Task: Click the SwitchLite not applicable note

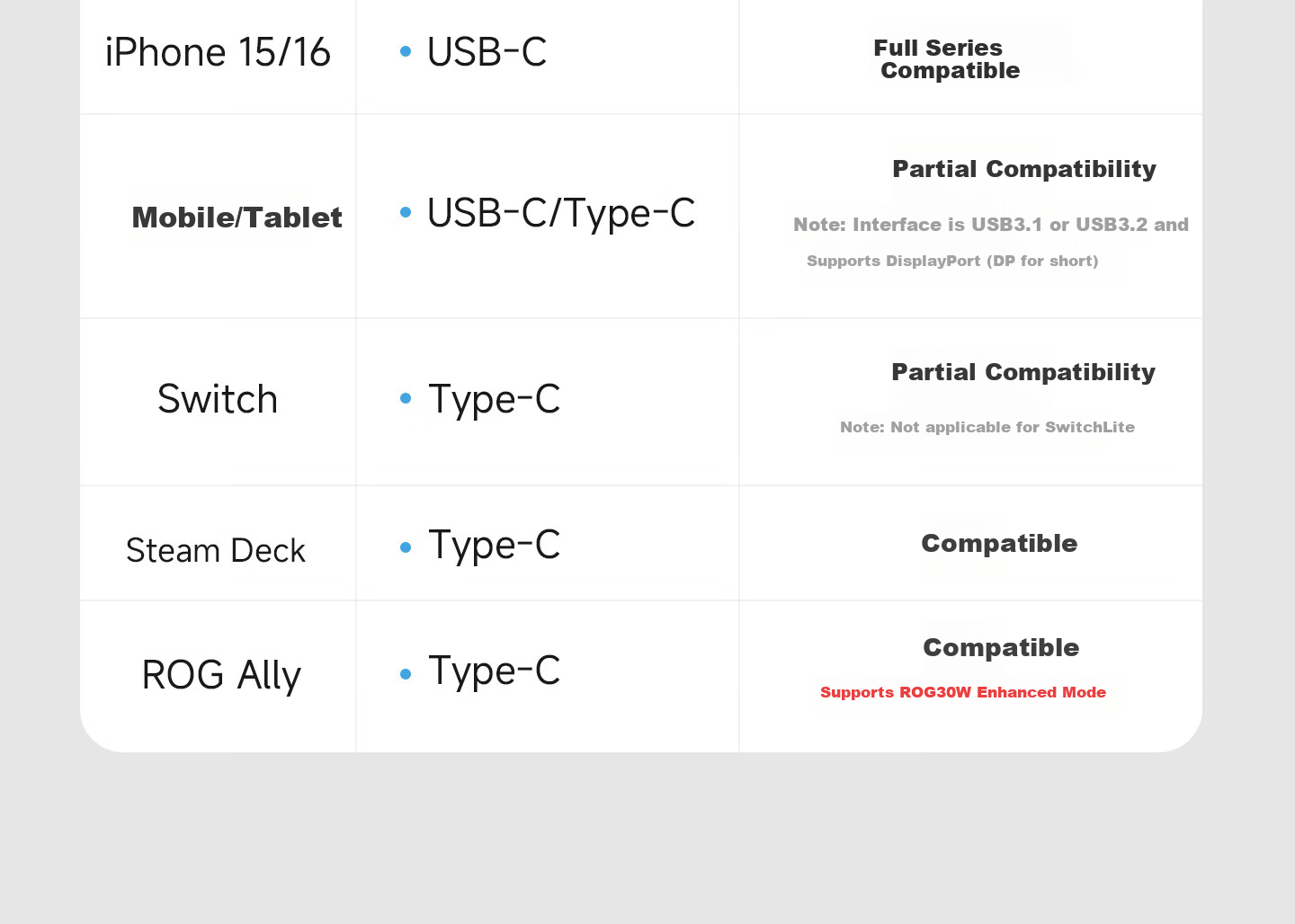Action: (x=987, y=427)
